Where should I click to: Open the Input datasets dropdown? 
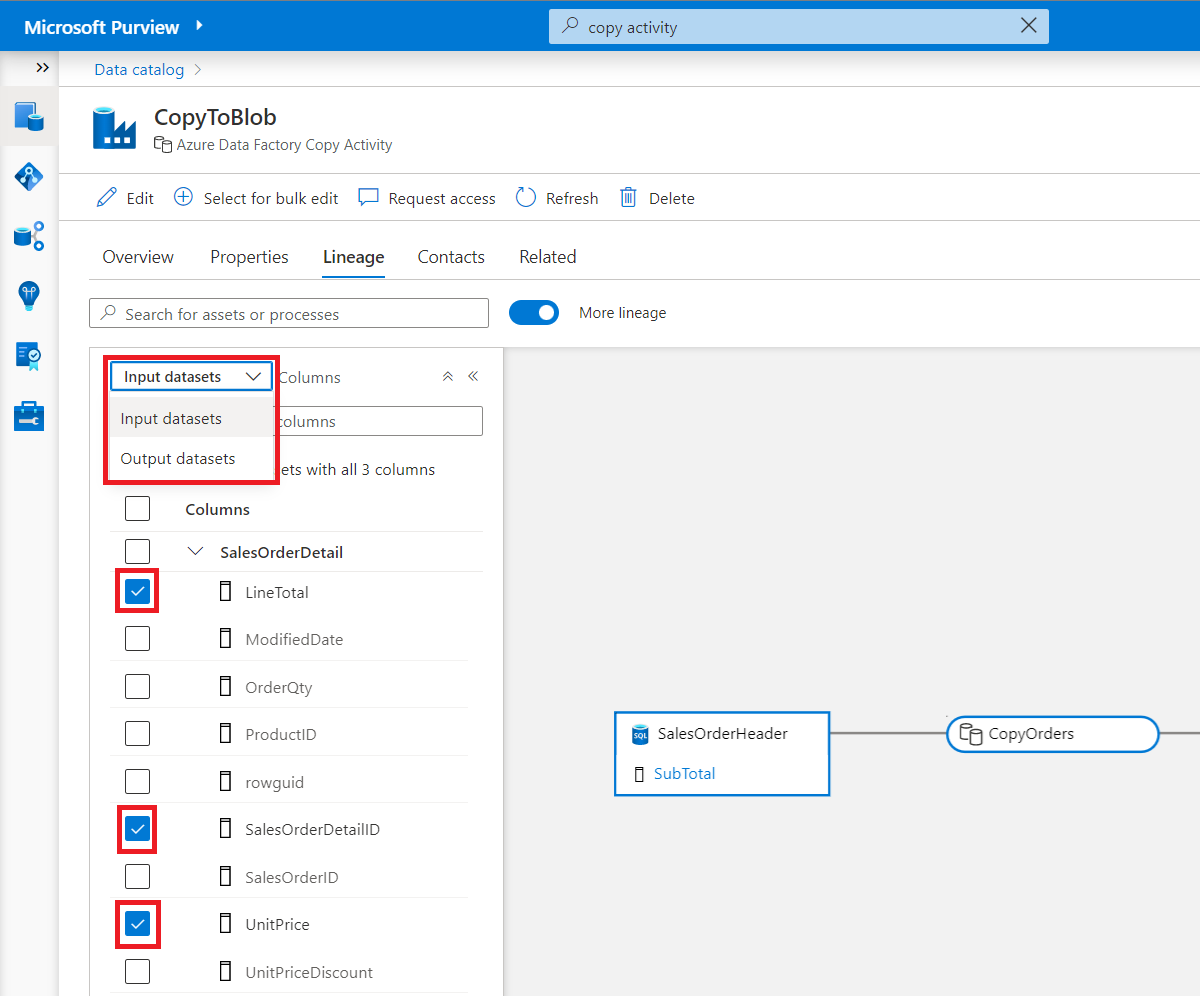pyautogui.click(x=191, y=376)
